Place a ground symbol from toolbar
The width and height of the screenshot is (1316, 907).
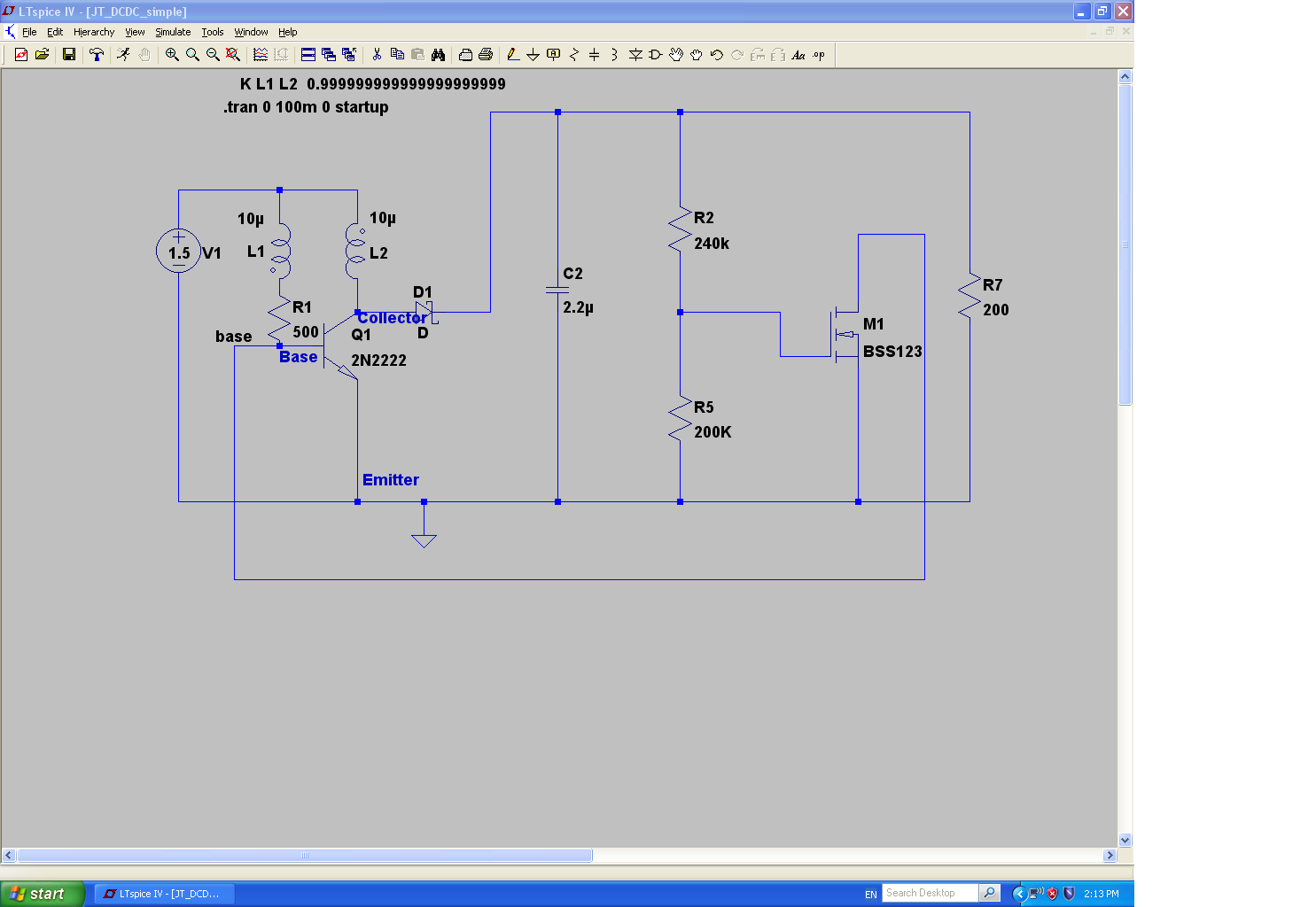(533, 55)
